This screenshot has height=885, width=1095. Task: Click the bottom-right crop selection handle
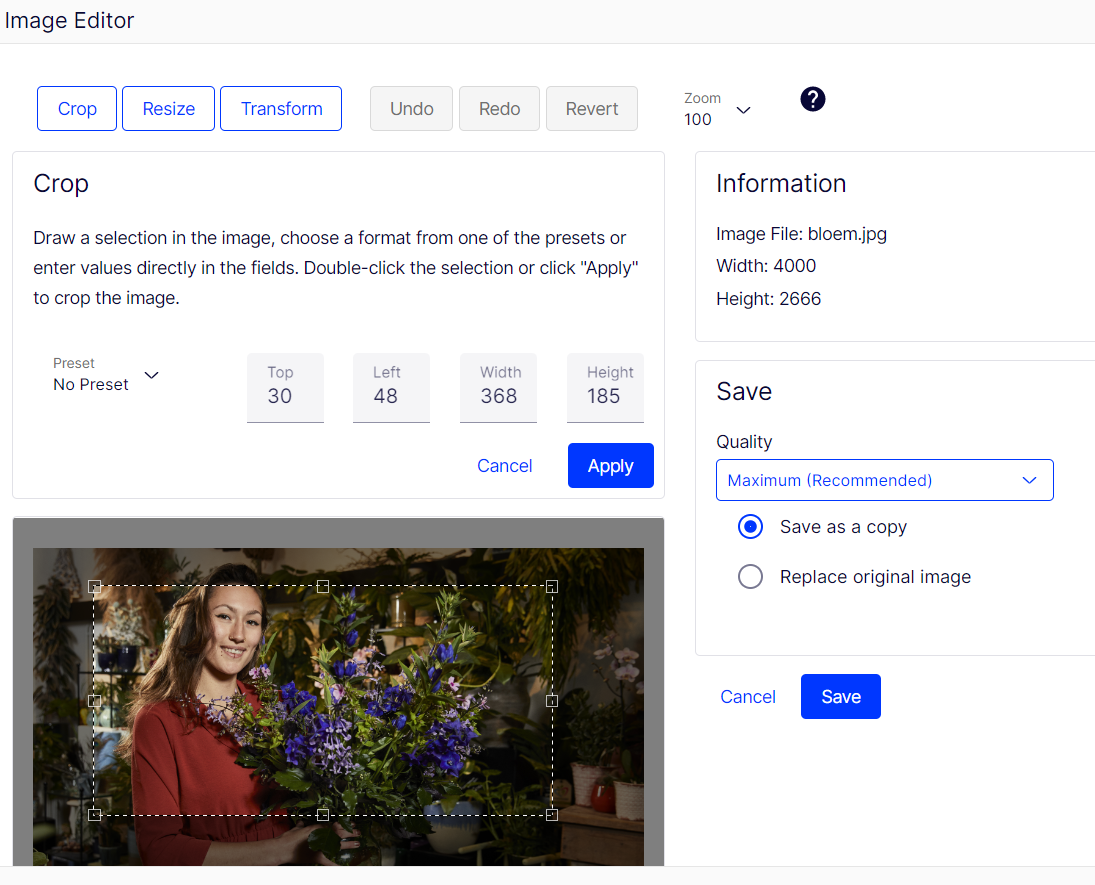(552, 815)
